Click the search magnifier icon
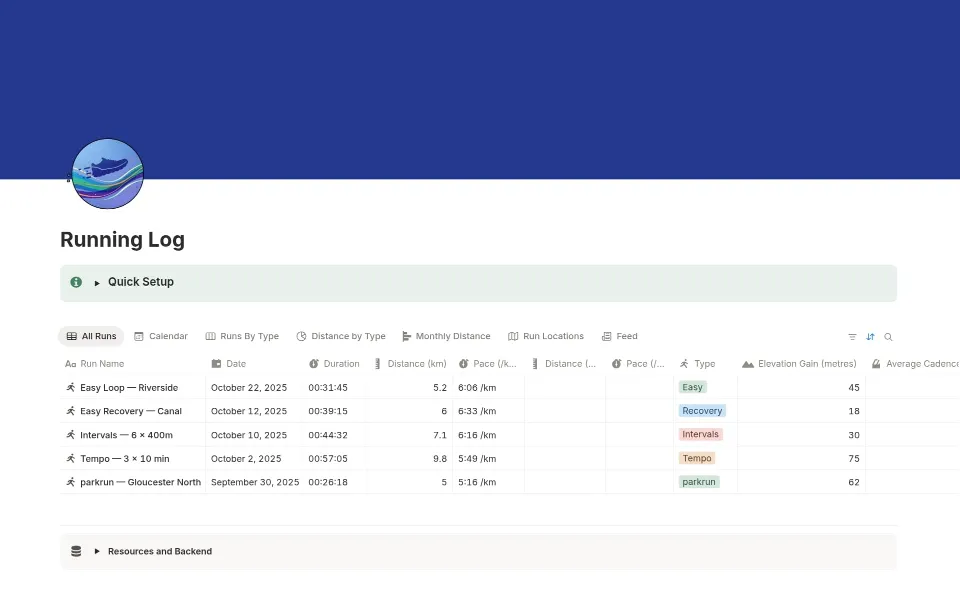The height and width of the screenshot is (600, 960). [x=888, y=337]
